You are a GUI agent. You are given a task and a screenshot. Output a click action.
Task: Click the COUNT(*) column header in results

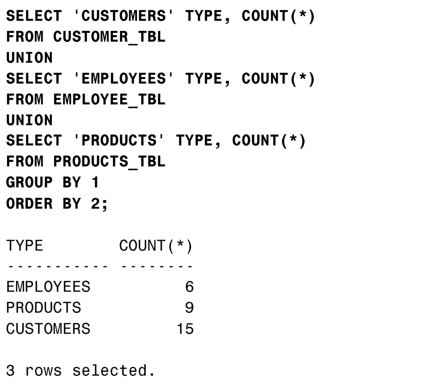pos(156,246)
